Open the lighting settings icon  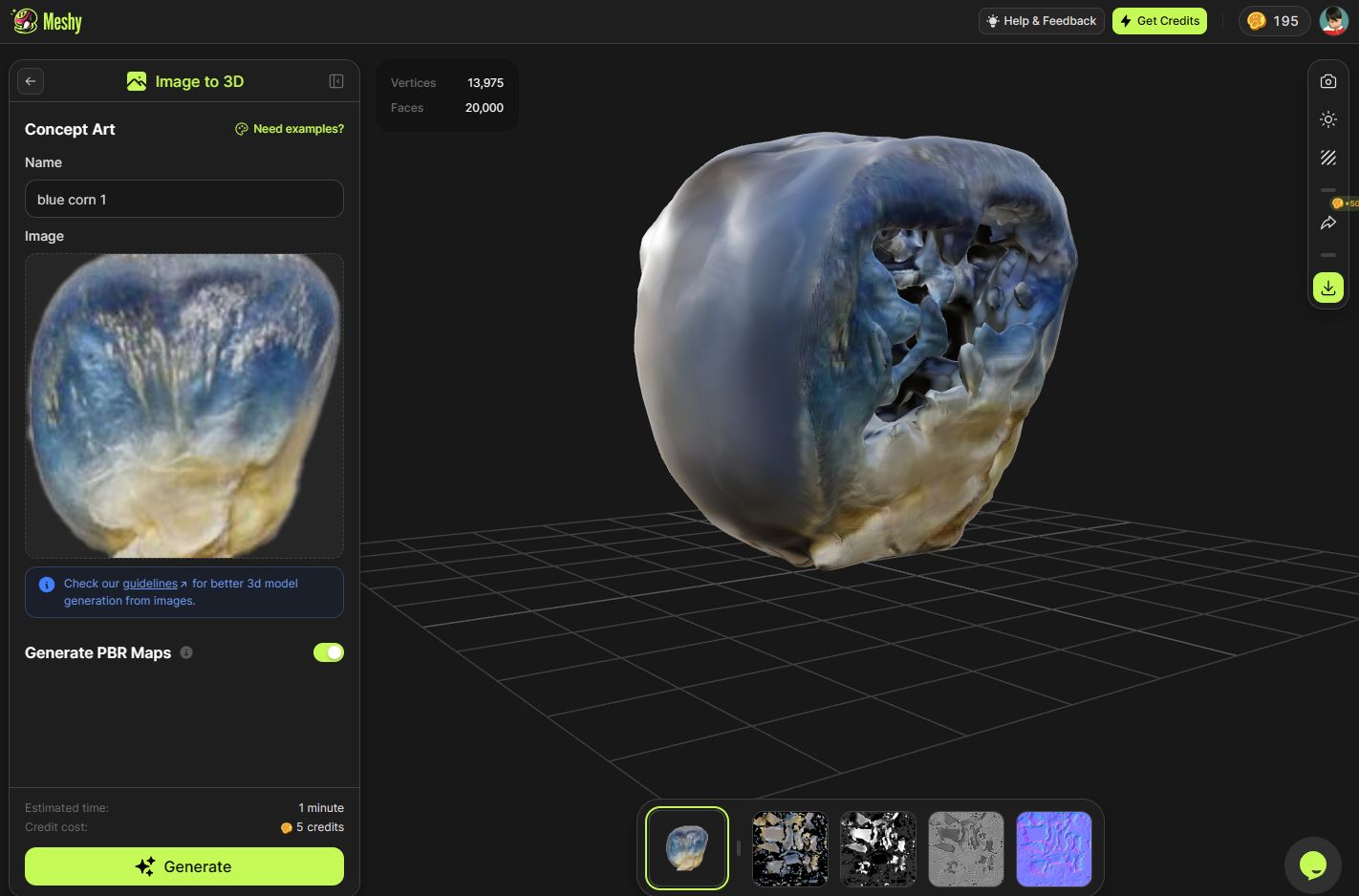click(x=1328, y=119)
